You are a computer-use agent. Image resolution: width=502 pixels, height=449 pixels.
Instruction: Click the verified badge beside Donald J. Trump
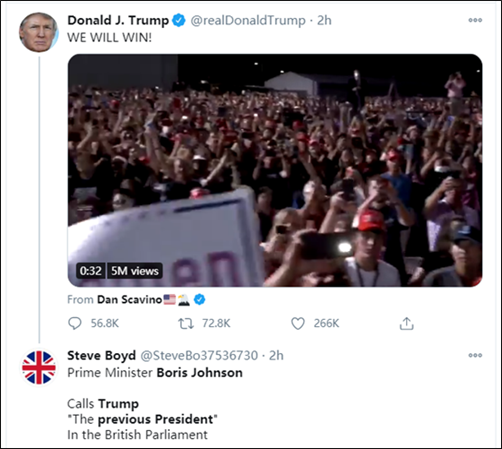[x=179, y=20]
